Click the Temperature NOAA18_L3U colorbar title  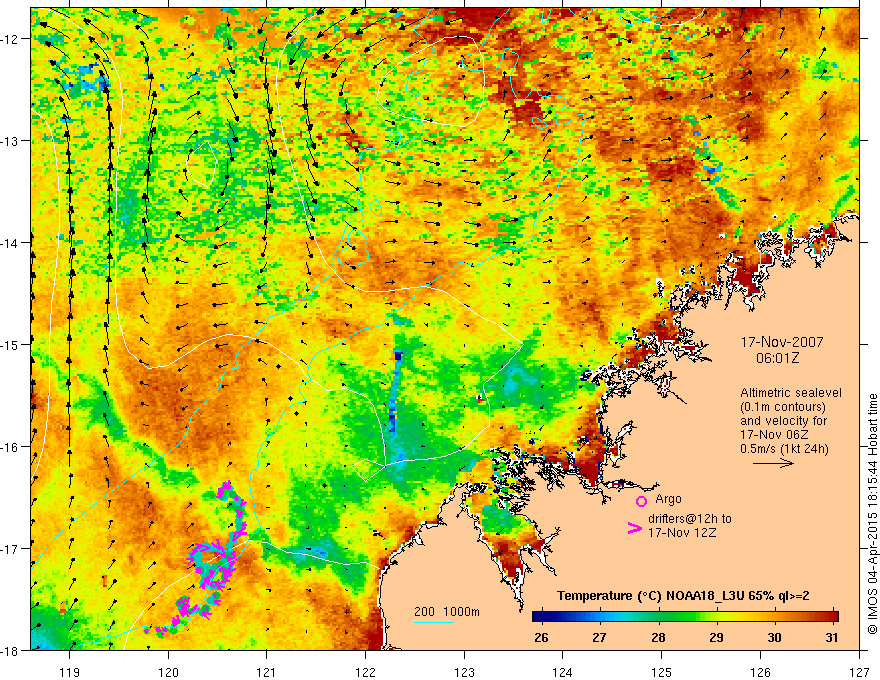click(x=683, y=596)
